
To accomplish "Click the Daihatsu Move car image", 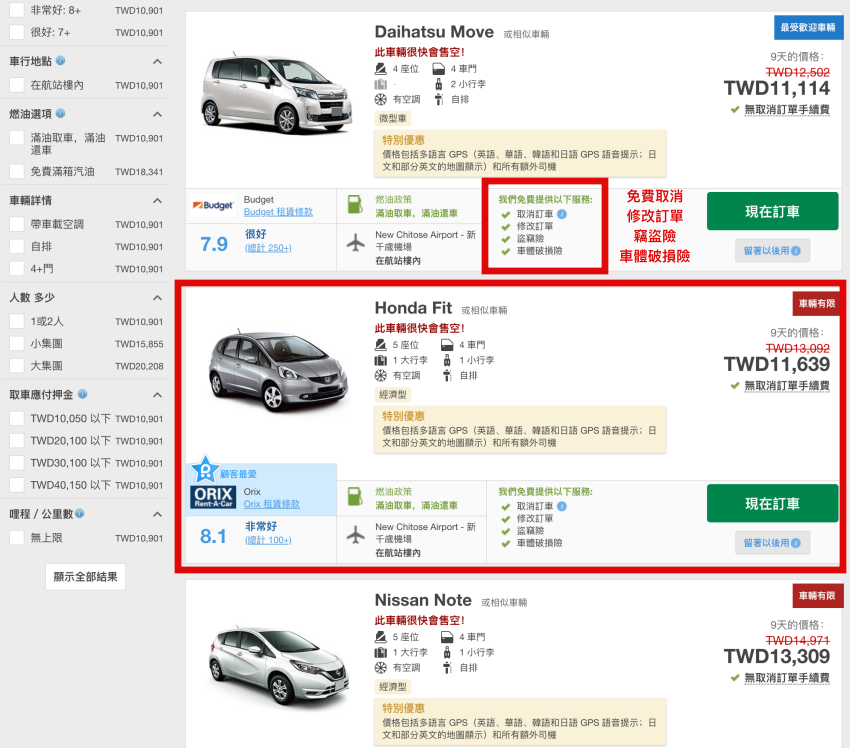I will 275,93.
